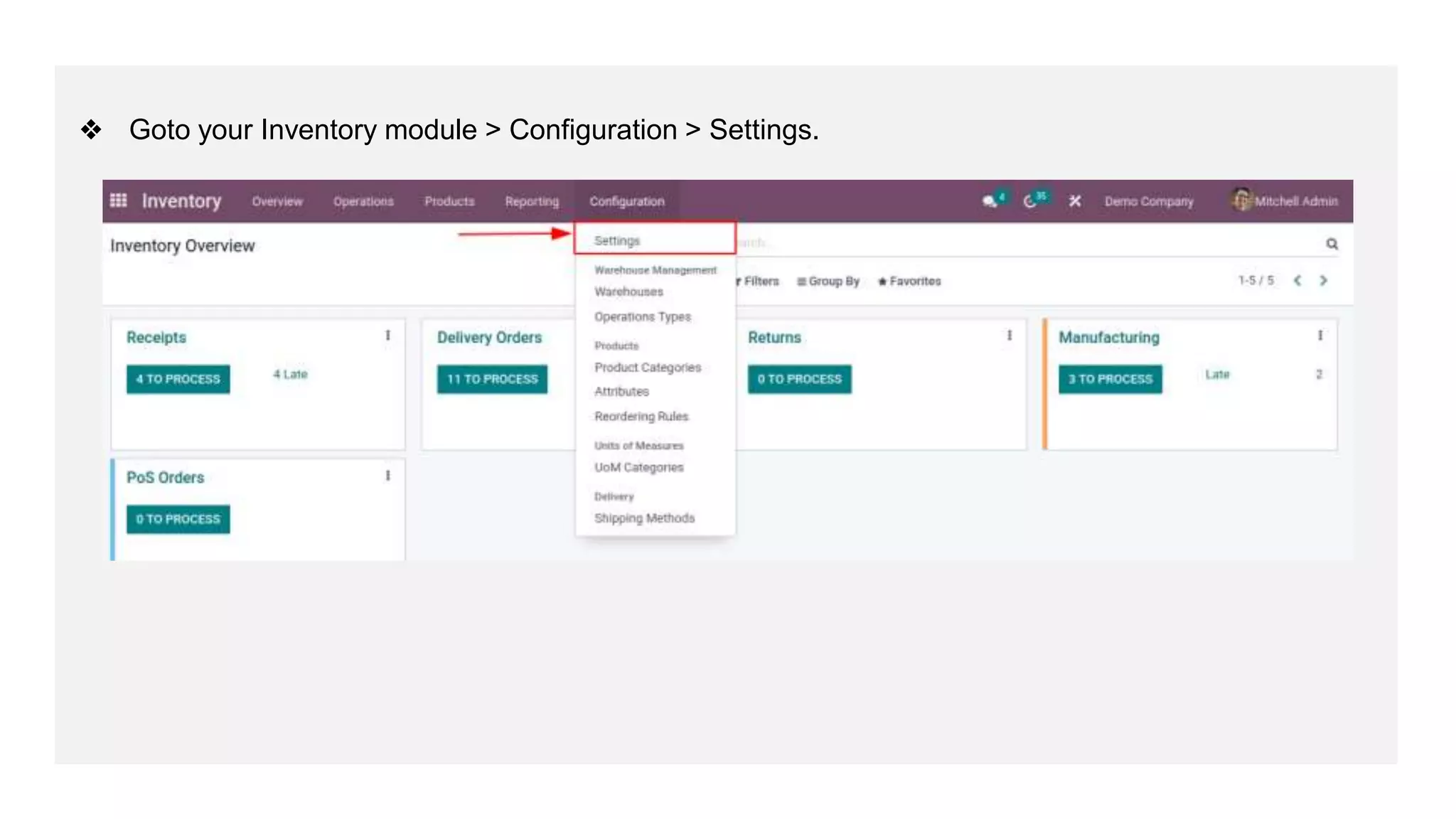Click the search magnifier icon
The height and width of the screenshot is (819, 1456).
coord(1332,244)
